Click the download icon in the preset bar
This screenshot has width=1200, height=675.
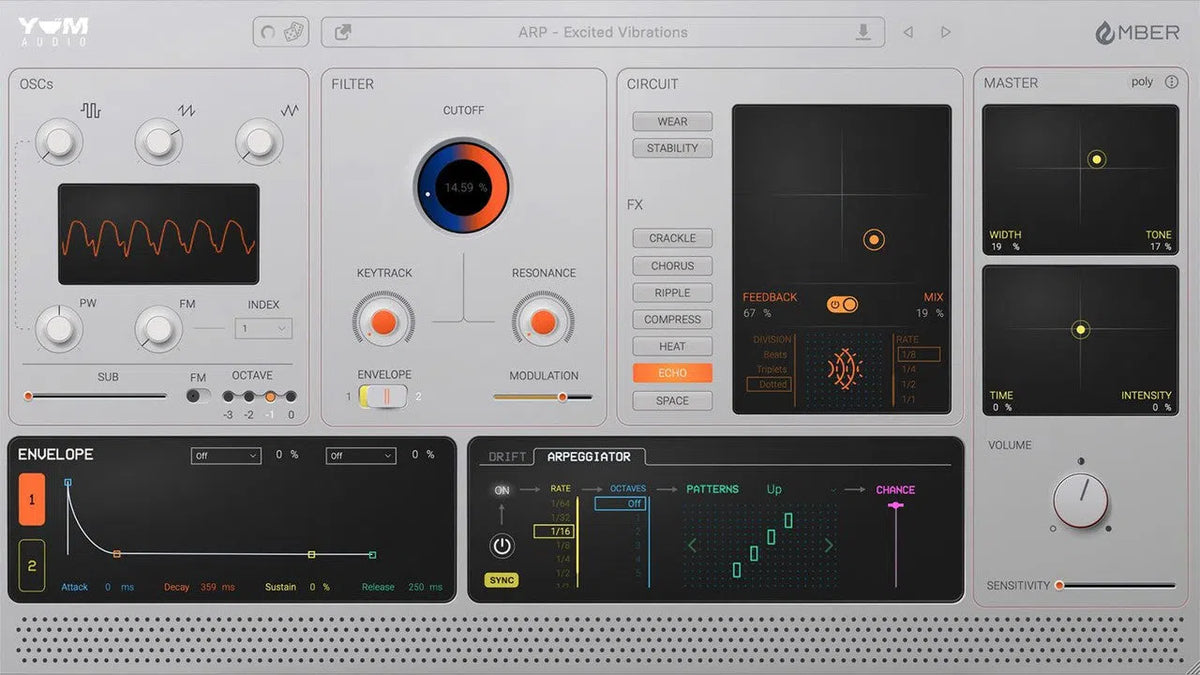(x=864, y=31)
